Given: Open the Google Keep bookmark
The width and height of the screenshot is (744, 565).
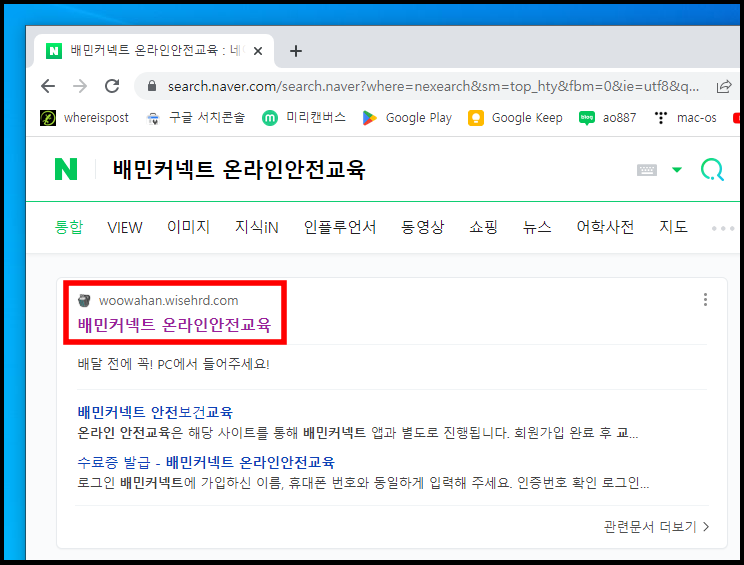Looking at the screenshot, I should 515,118.
